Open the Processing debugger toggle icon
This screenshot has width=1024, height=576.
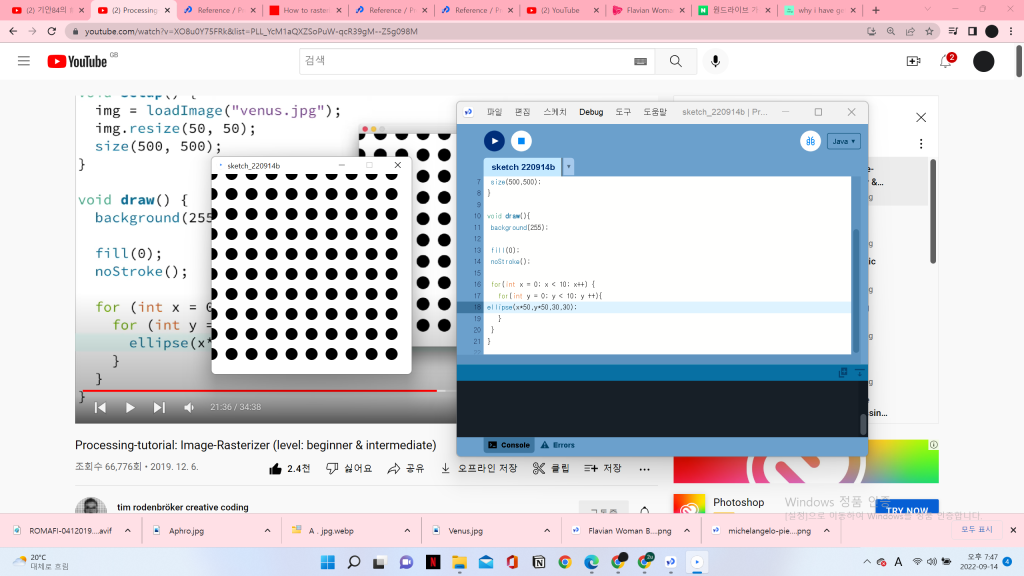click(810, 141)
